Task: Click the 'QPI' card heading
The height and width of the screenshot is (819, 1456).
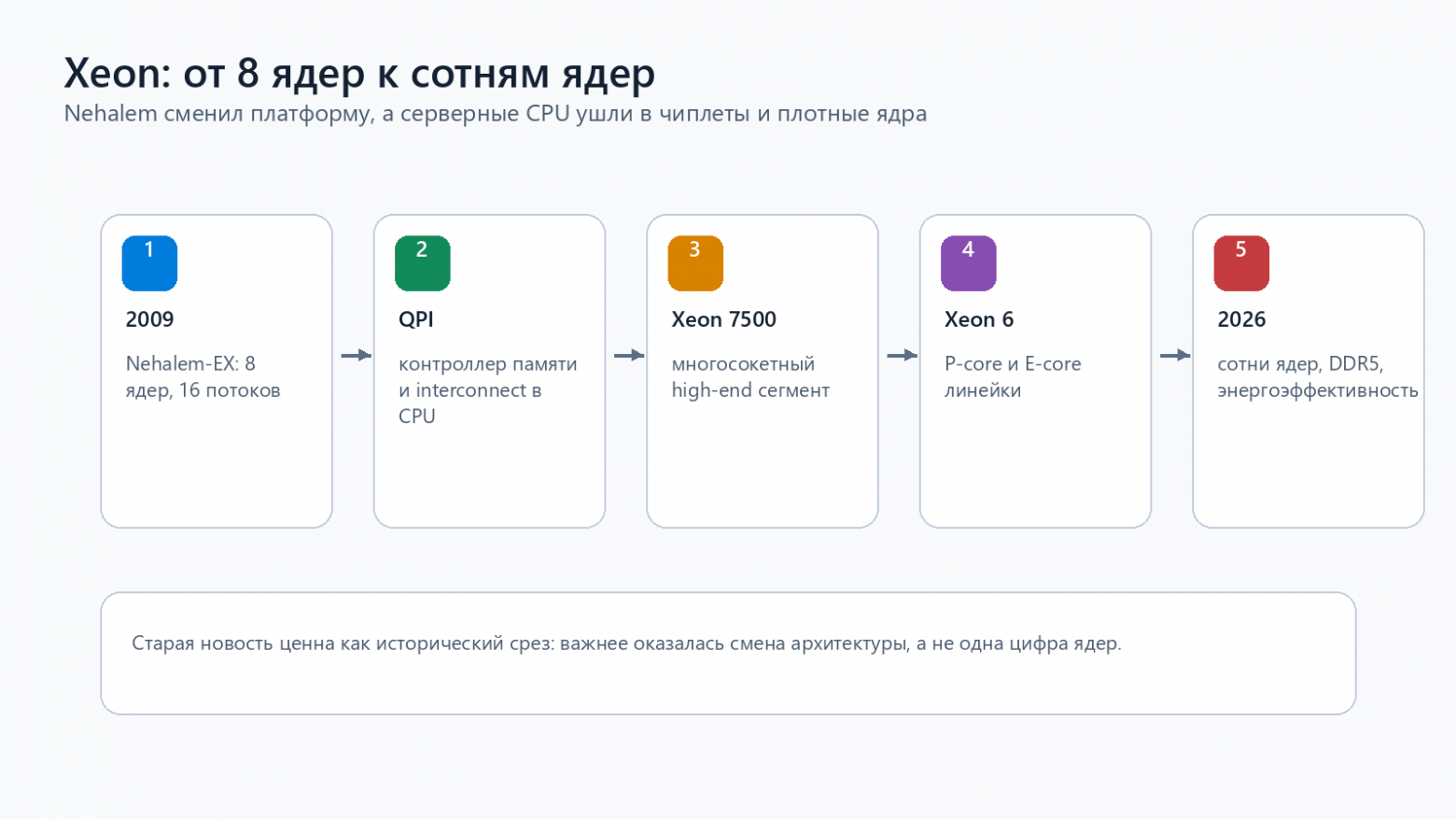Action: tap(416, 319)
